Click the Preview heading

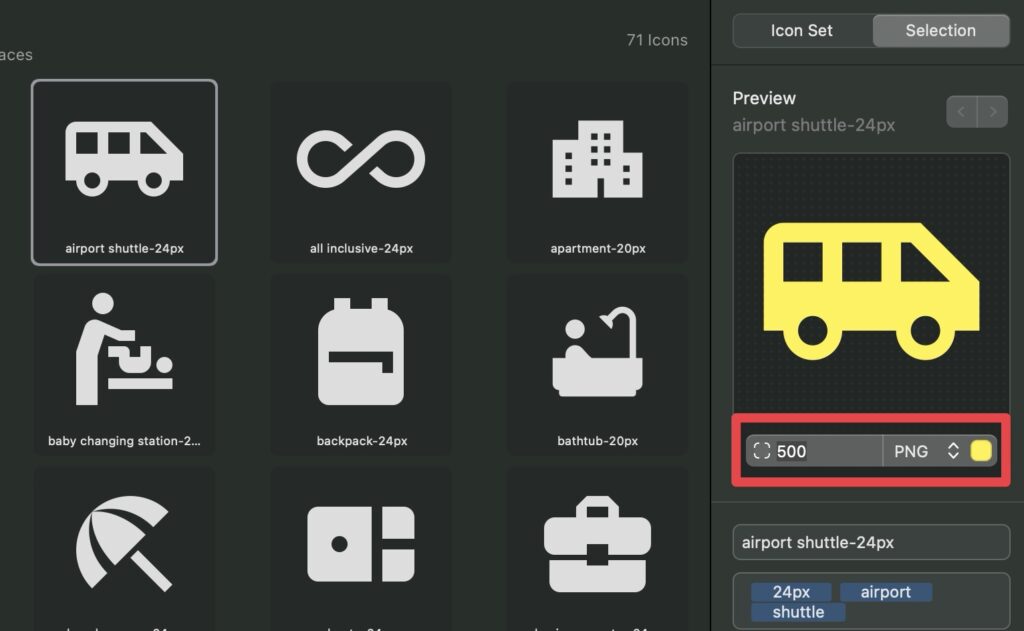pos(764,99)
